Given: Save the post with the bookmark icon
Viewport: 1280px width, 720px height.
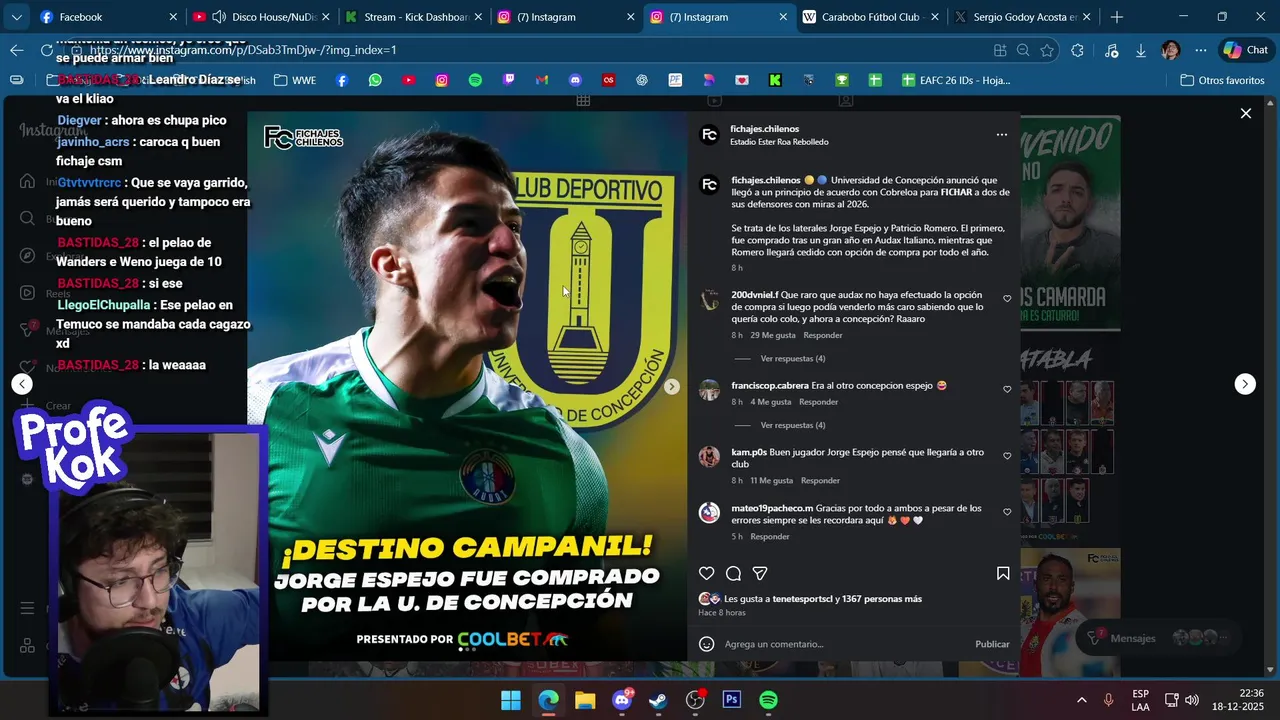Looking at the screenshot, I should [x=1003, y=573].
